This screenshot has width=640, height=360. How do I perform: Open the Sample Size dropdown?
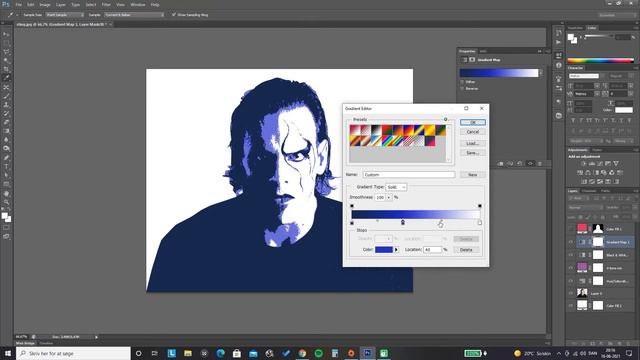coord(64,15)
